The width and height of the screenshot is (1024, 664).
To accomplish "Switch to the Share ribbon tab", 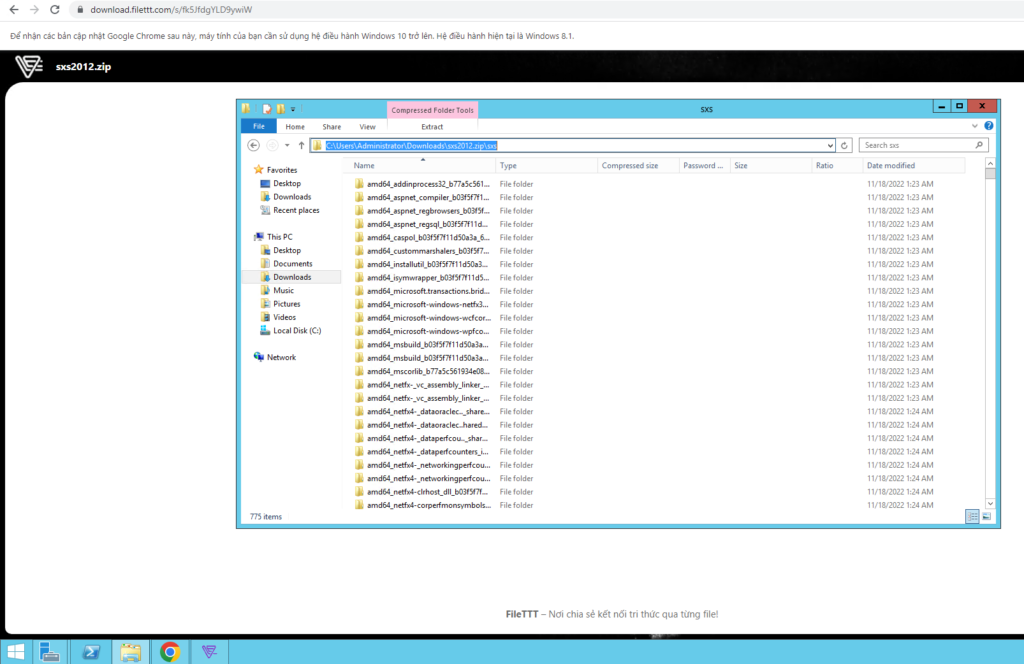I will [x=331, y=127].
